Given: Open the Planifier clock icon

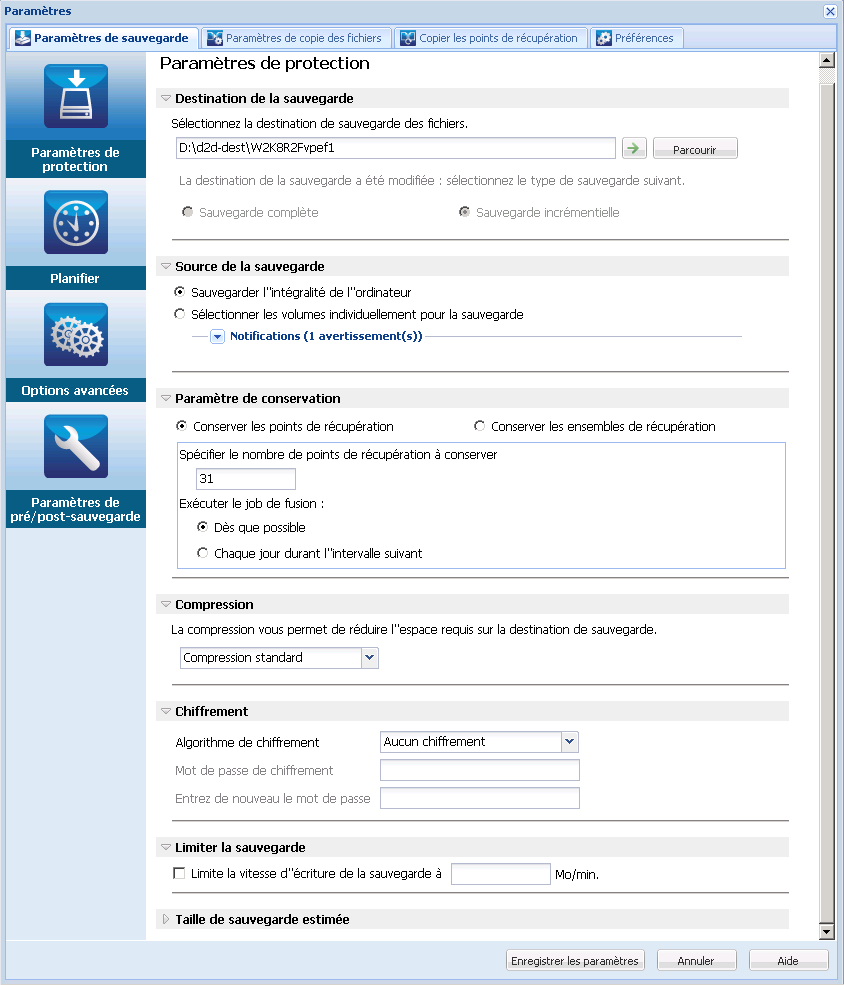Looking at the screenshot, I should pos(75,222).
